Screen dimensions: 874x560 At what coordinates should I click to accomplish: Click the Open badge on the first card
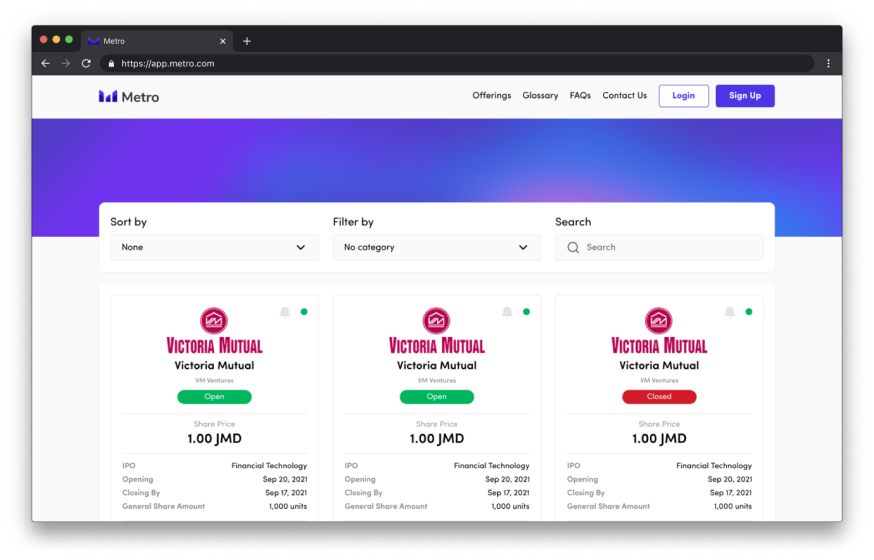pyautogui.click(x=214, y=397)
